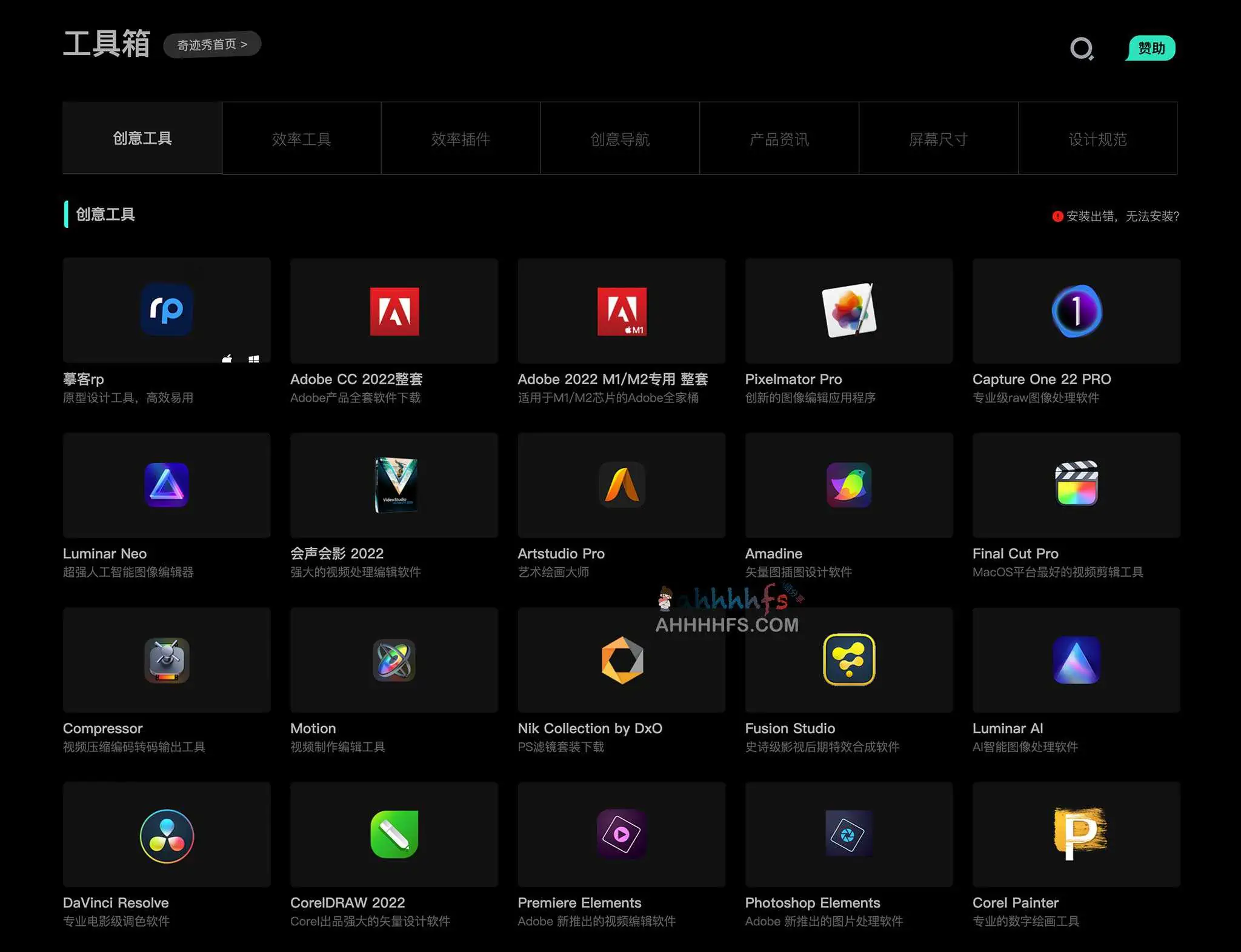
Task: Click the Artstudio Pro title
Action: click(x=561, y=553)
